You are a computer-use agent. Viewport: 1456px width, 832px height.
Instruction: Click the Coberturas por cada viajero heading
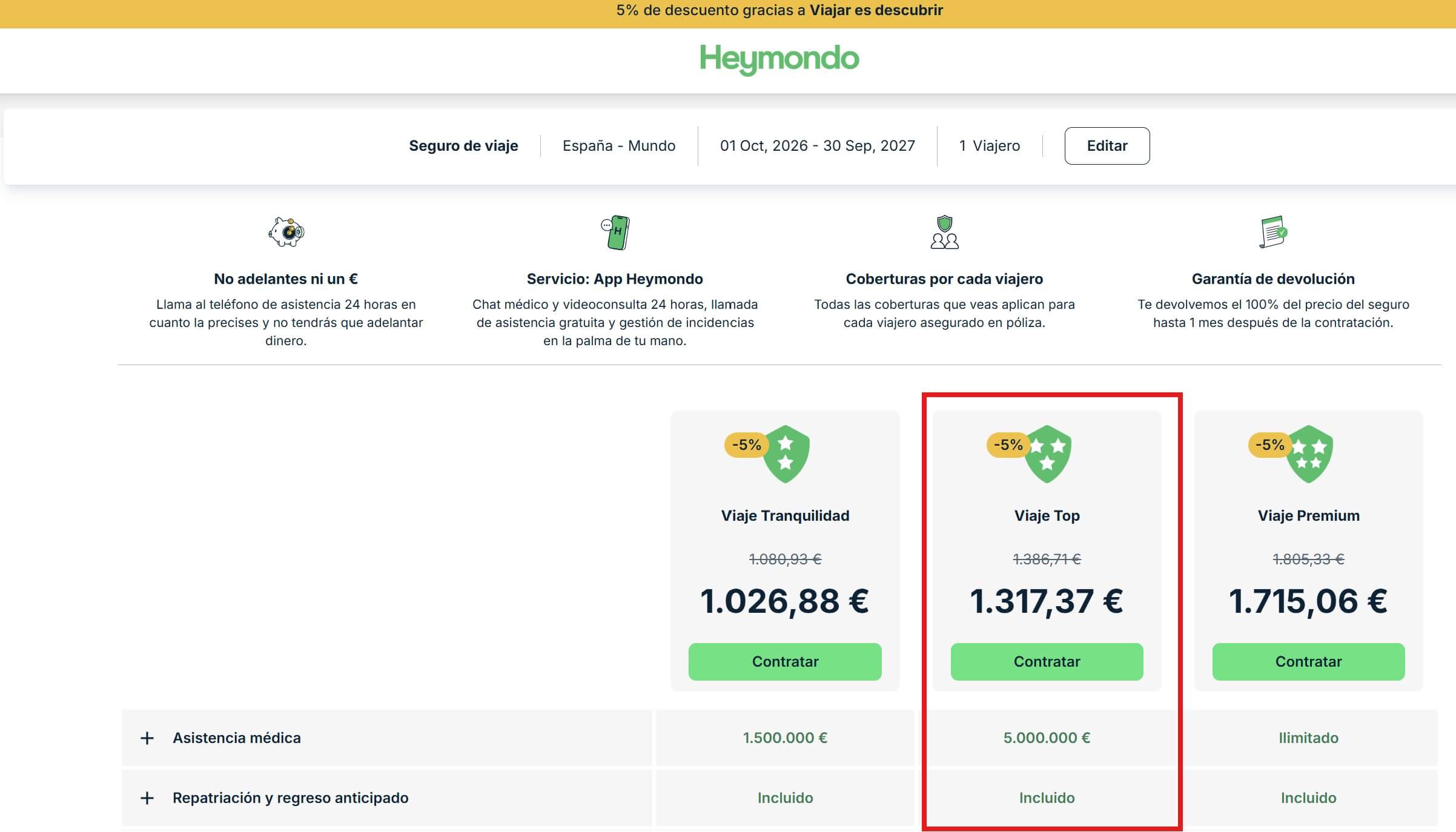tap(944, 279)
